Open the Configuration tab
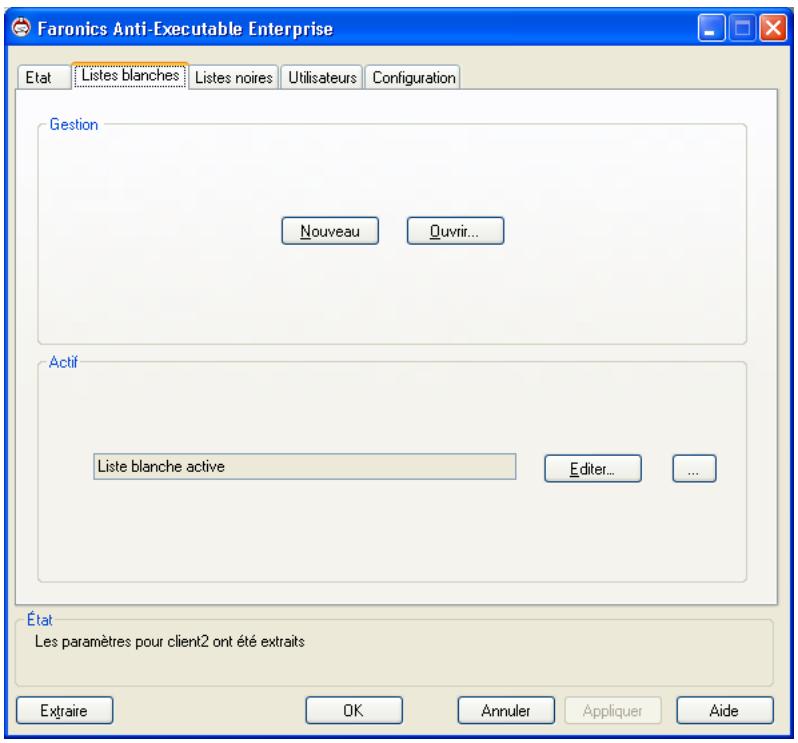798x743 pixels. (413, 77)
